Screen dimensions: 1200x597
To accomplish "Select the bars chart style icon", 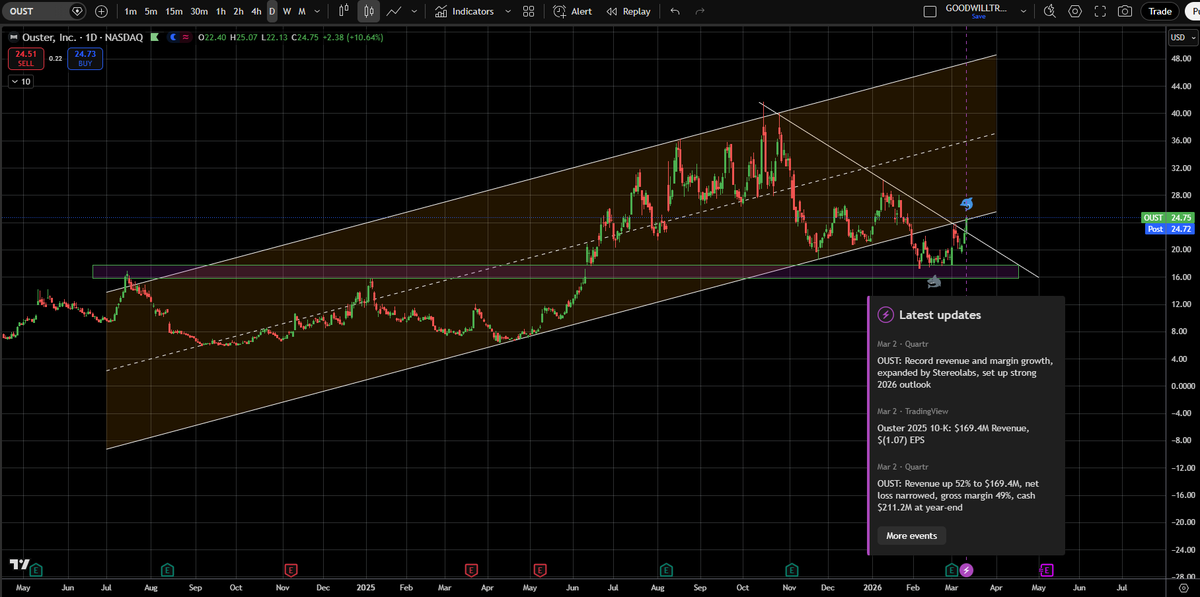I will click(344, 11).
